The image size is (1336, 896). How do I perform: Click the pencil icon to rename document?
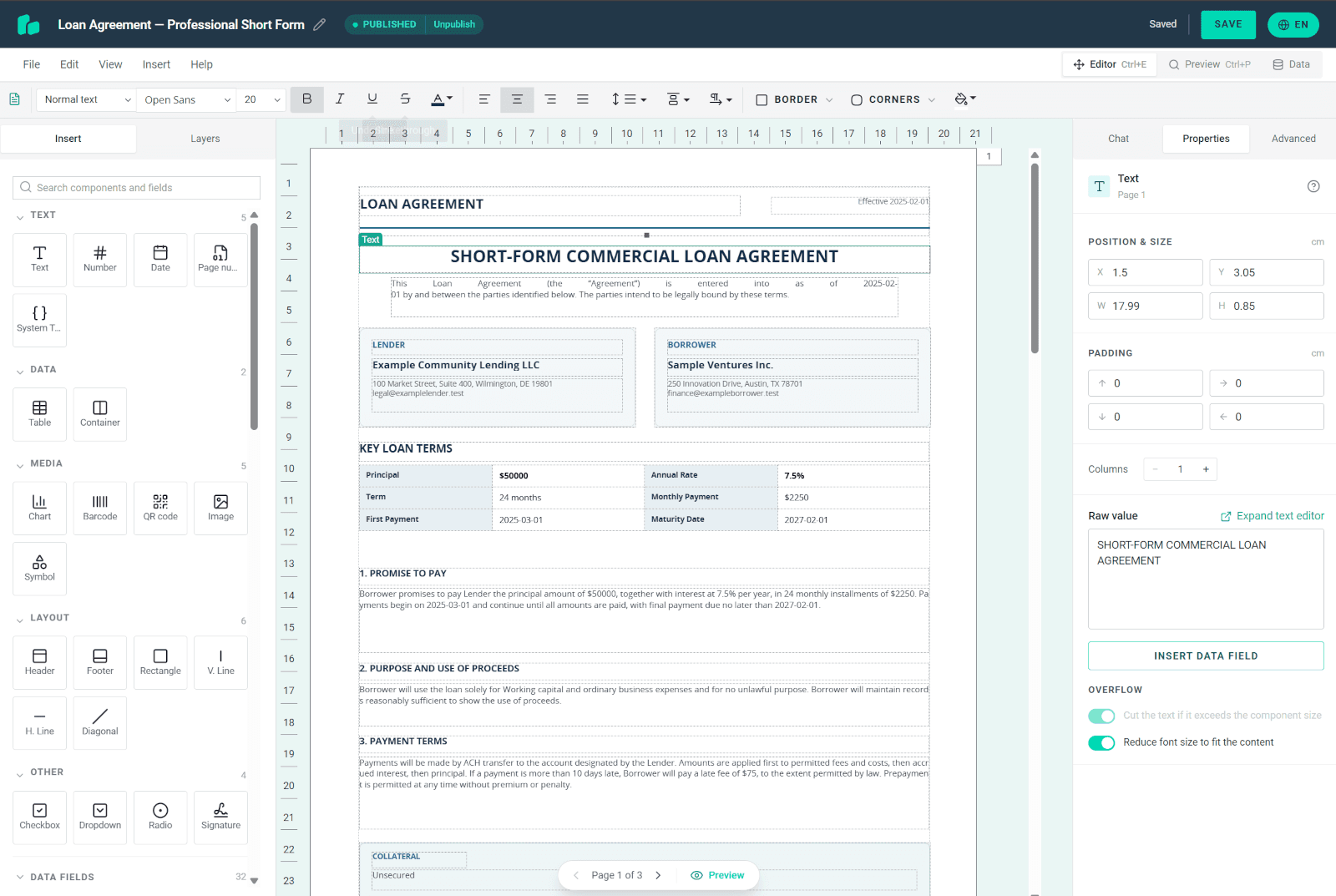pos(319,25)
